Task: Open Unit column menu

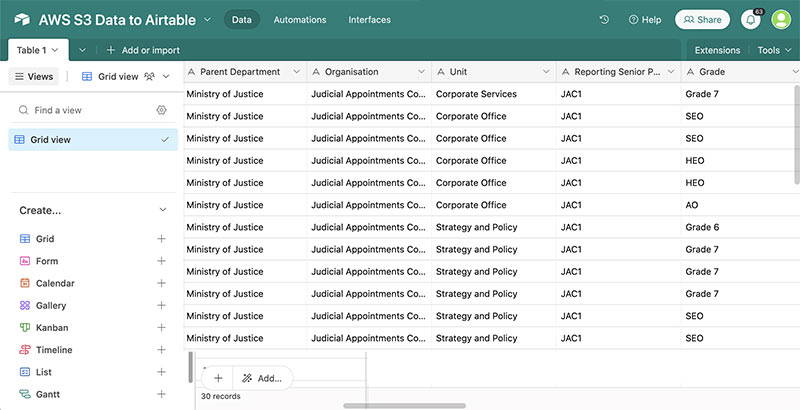Action: tap(546, 72)
